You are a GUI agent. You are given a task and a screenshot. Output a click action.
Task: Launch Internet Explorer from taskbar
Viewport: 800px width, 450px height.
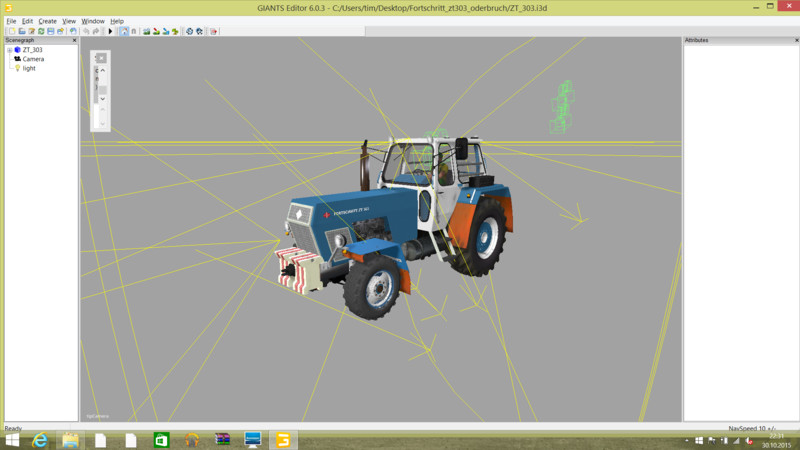coord(40,440)
